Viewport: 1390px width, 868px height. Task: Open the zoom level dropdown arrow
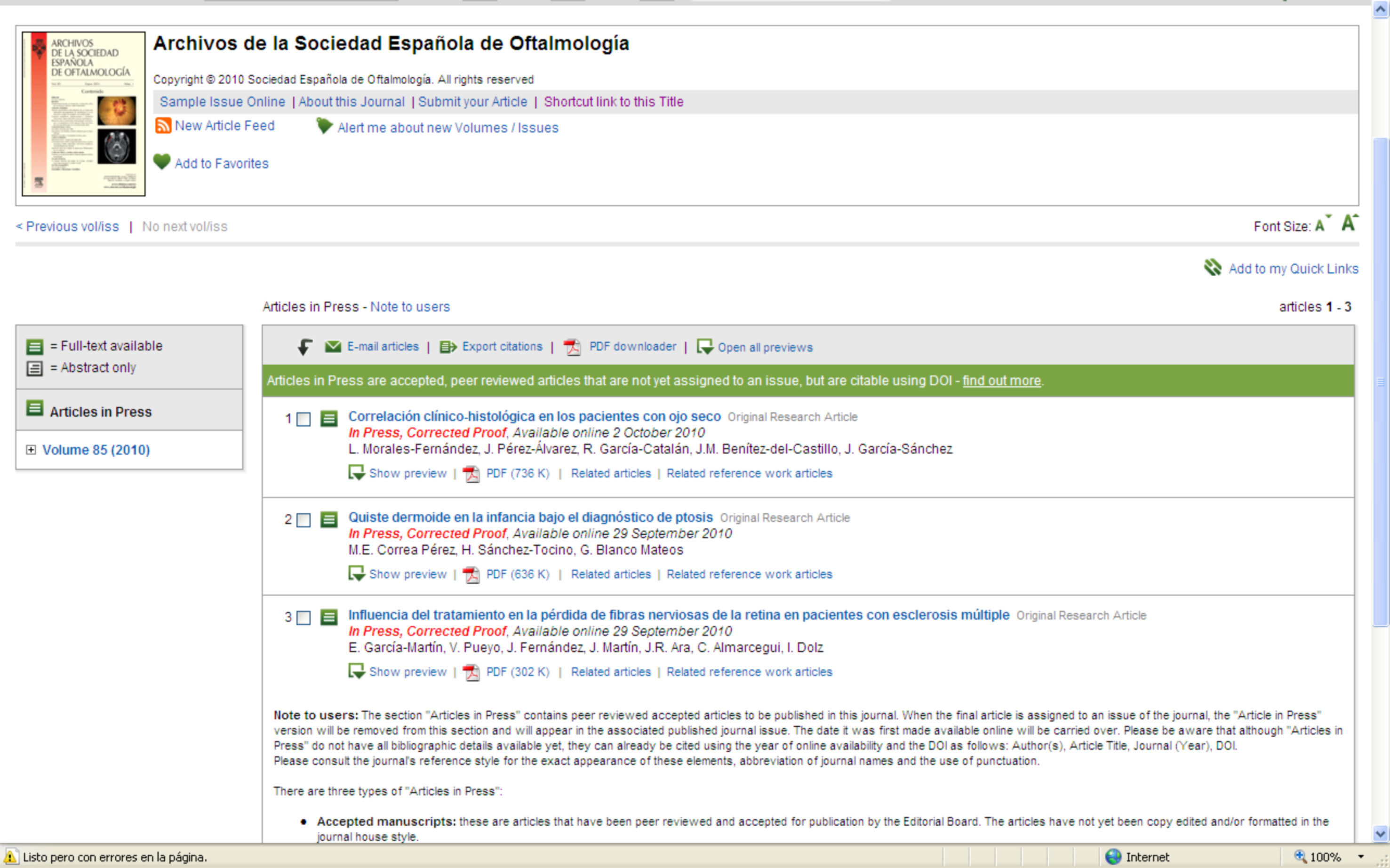pos(1361,857)
